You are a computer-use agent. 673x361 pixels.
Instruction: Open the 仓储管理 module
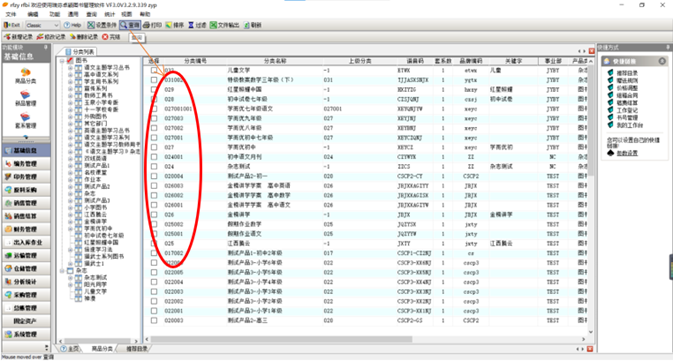point(26,269)
